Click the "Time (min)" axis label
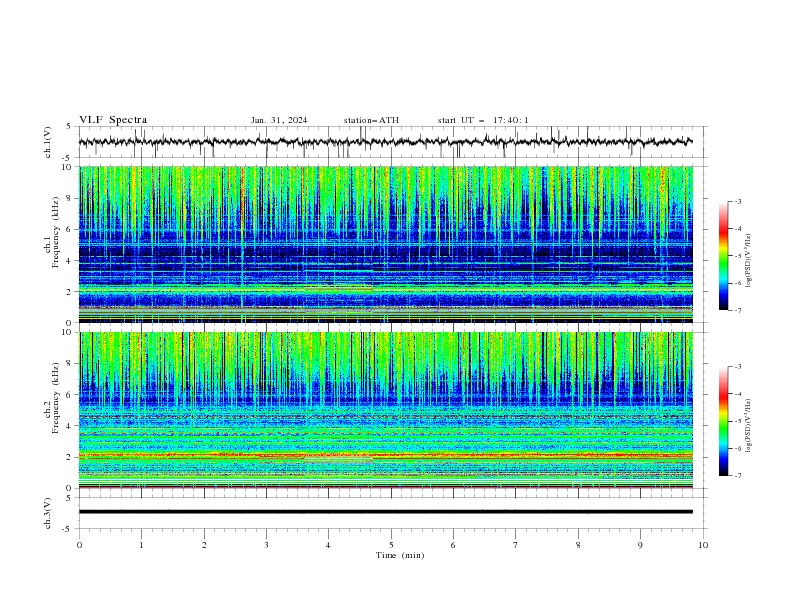The height and width of the screenshot is (612, 792). (400, 555)
